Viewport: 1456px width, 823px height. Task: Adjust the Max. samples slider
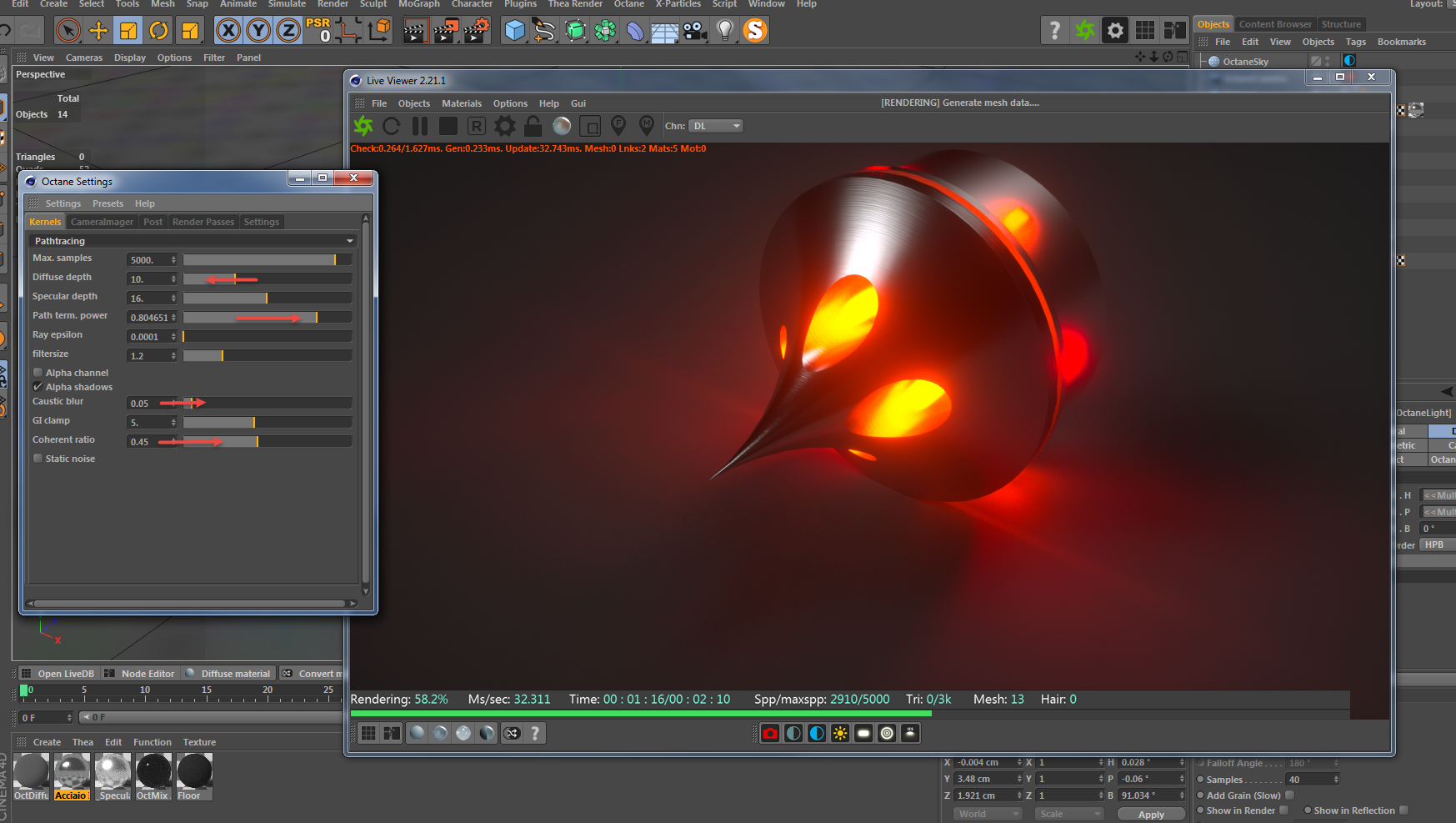click(267, 260)
